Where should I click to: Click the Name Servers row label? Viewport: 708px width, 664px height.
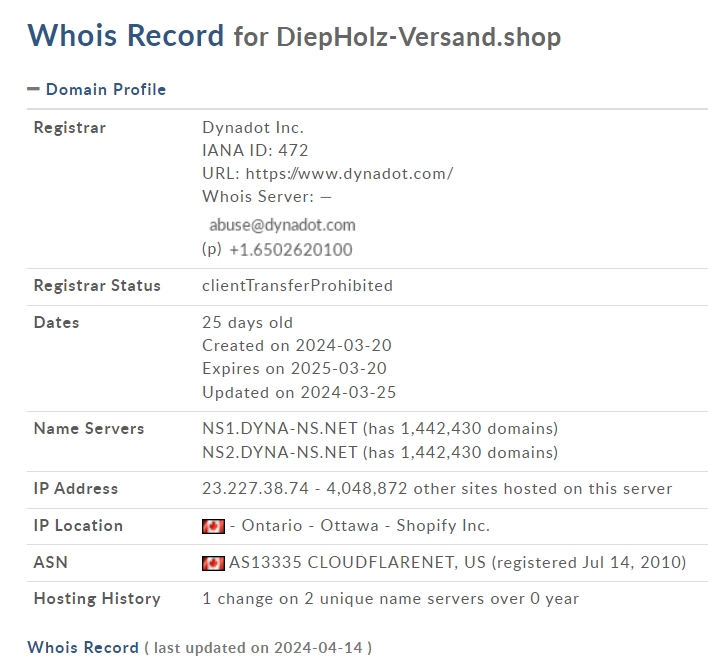(89, 428)
